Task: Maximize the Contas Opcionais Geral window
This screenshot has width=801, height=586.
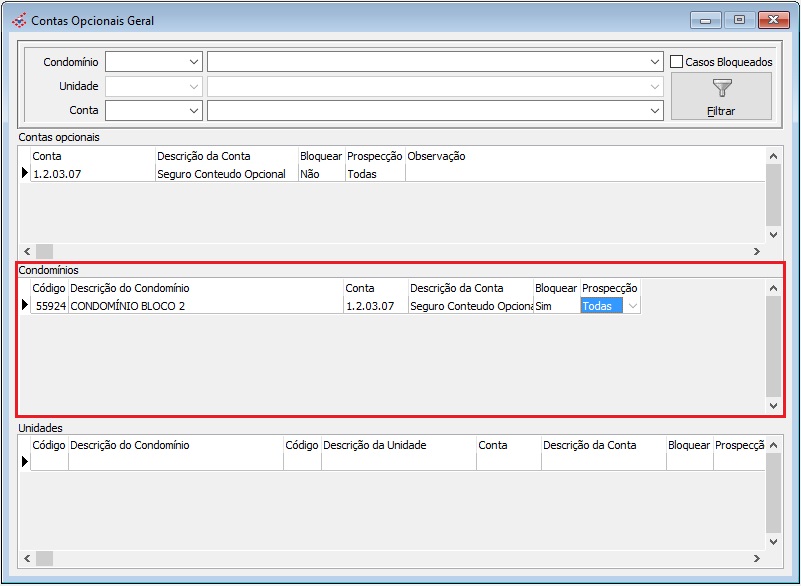Action: tap(740, 20)
